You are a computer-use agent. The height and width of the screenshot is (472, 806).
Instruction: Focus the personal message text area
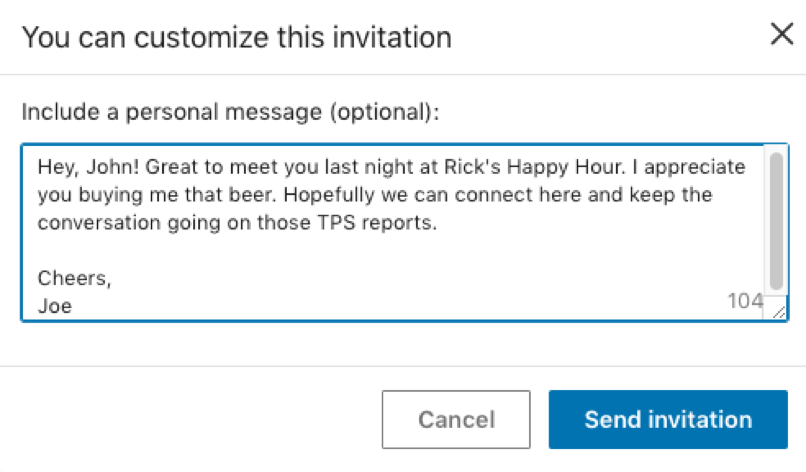(x=400, y=250)
